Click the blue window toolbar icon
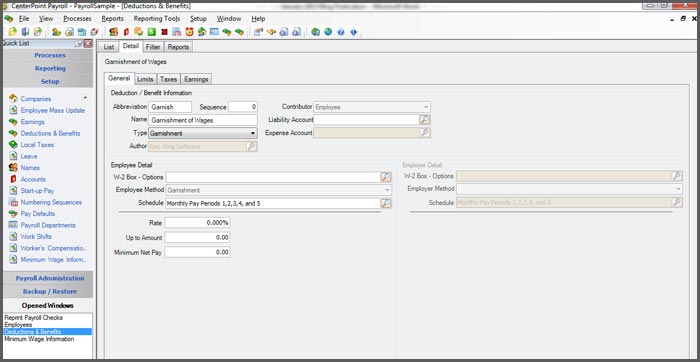Viewport: 700px width, 362px height. point(214,32)
